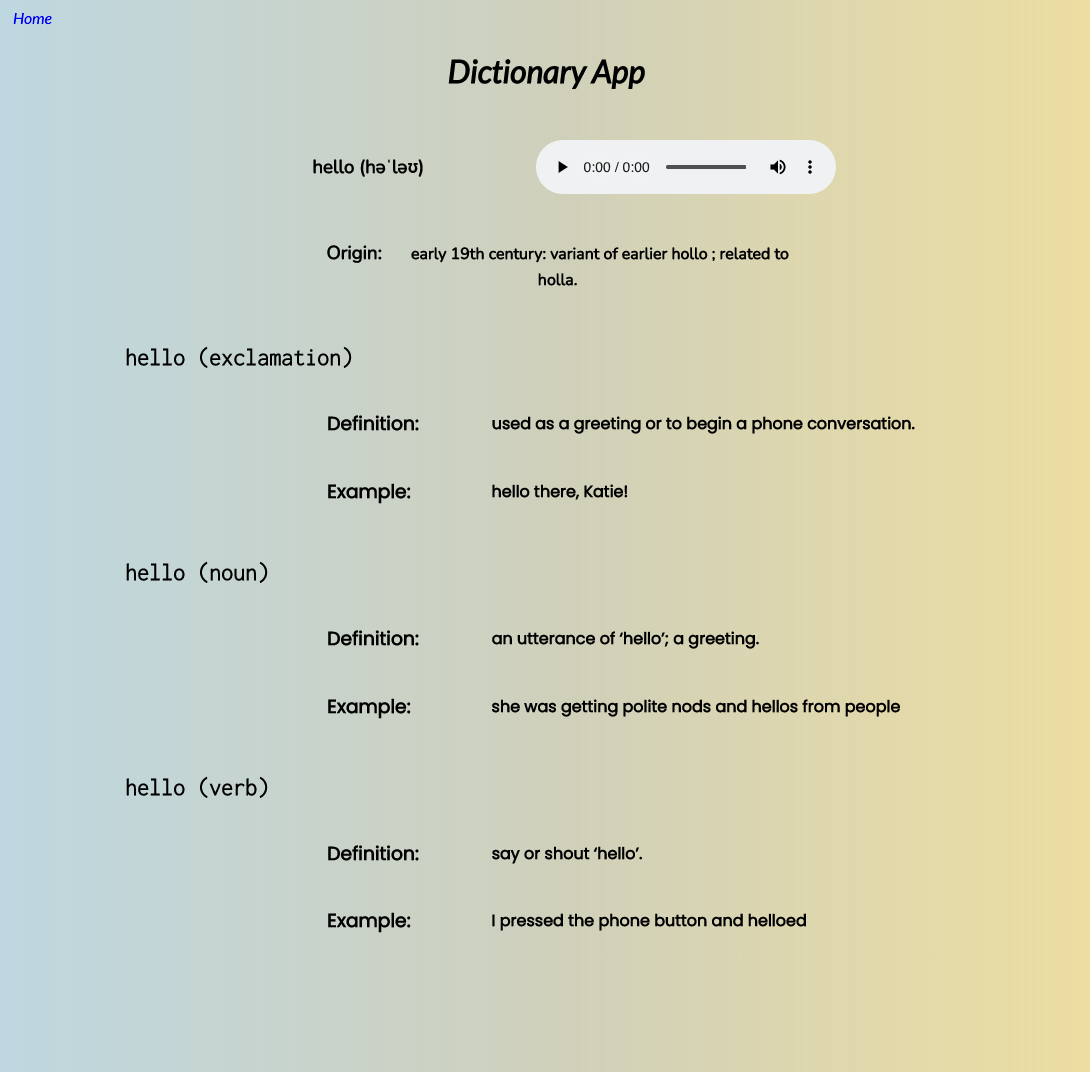Play the pronunciation audio for 'hello'

click(x=562, y=167)
